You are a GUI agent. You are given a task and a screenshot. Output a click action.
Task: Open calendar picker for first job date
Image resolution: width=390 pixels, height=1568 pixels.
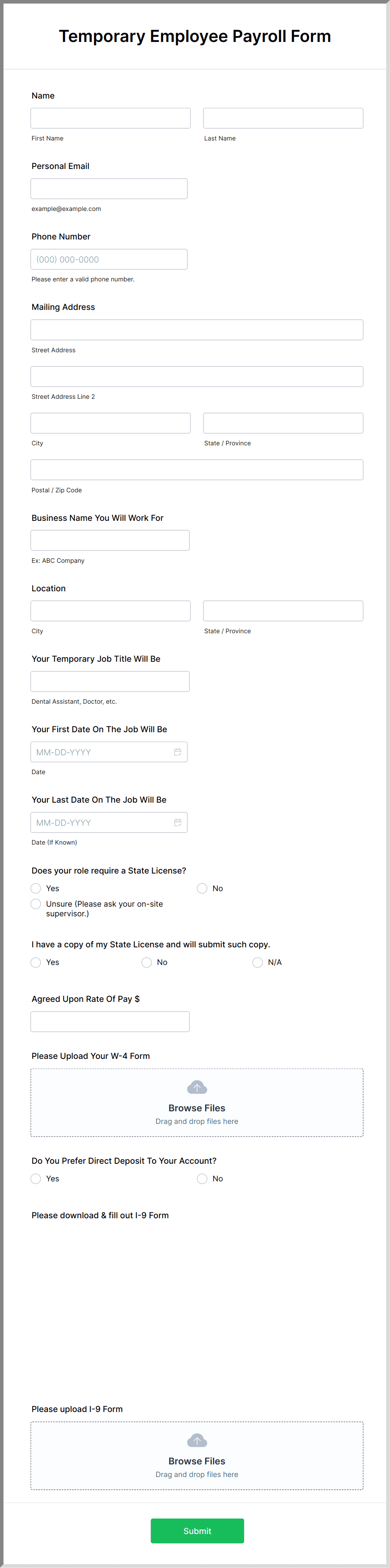coord(177,752)
